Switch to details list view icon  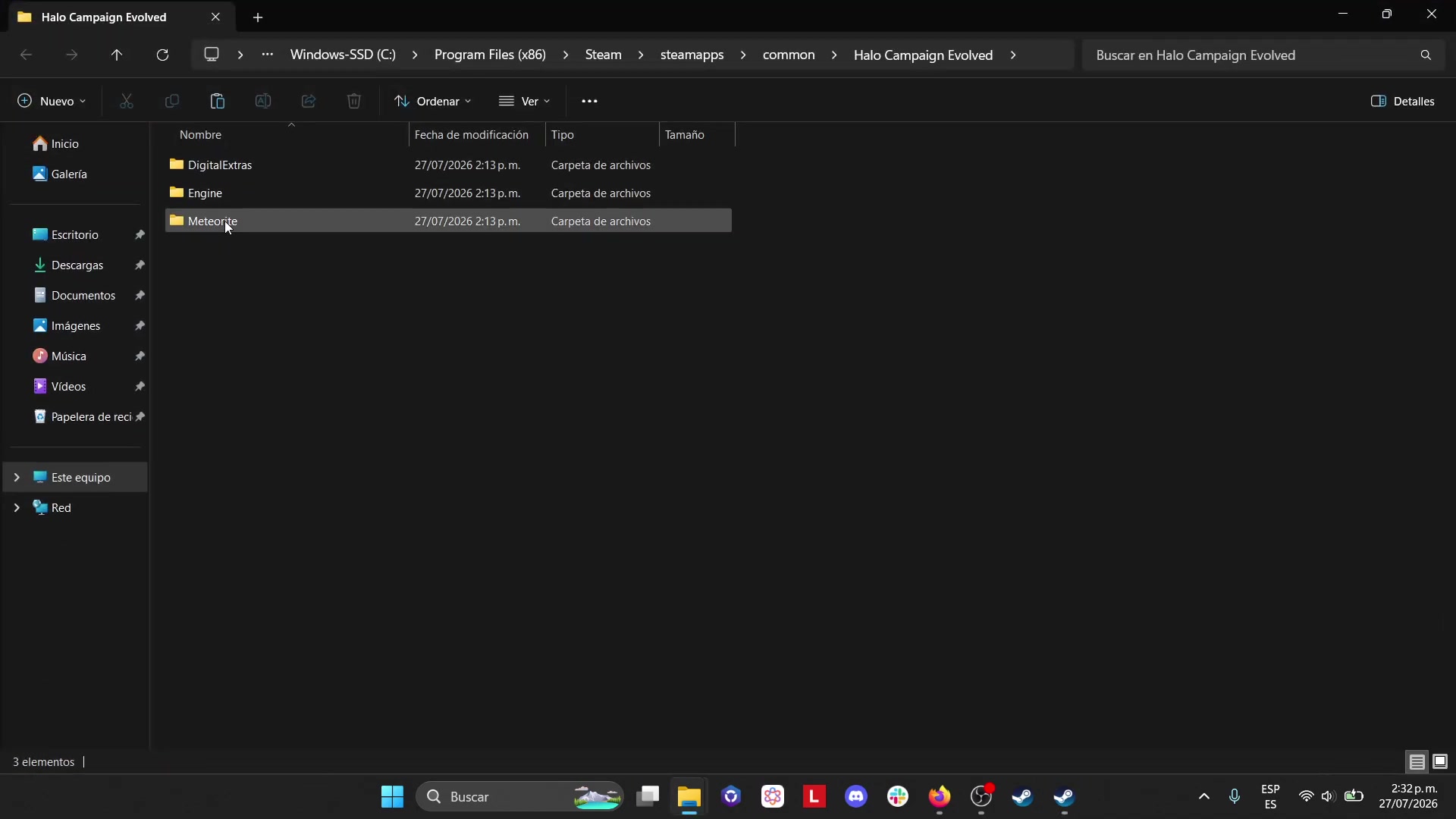pyautogui.click(x=1417, y=761)
